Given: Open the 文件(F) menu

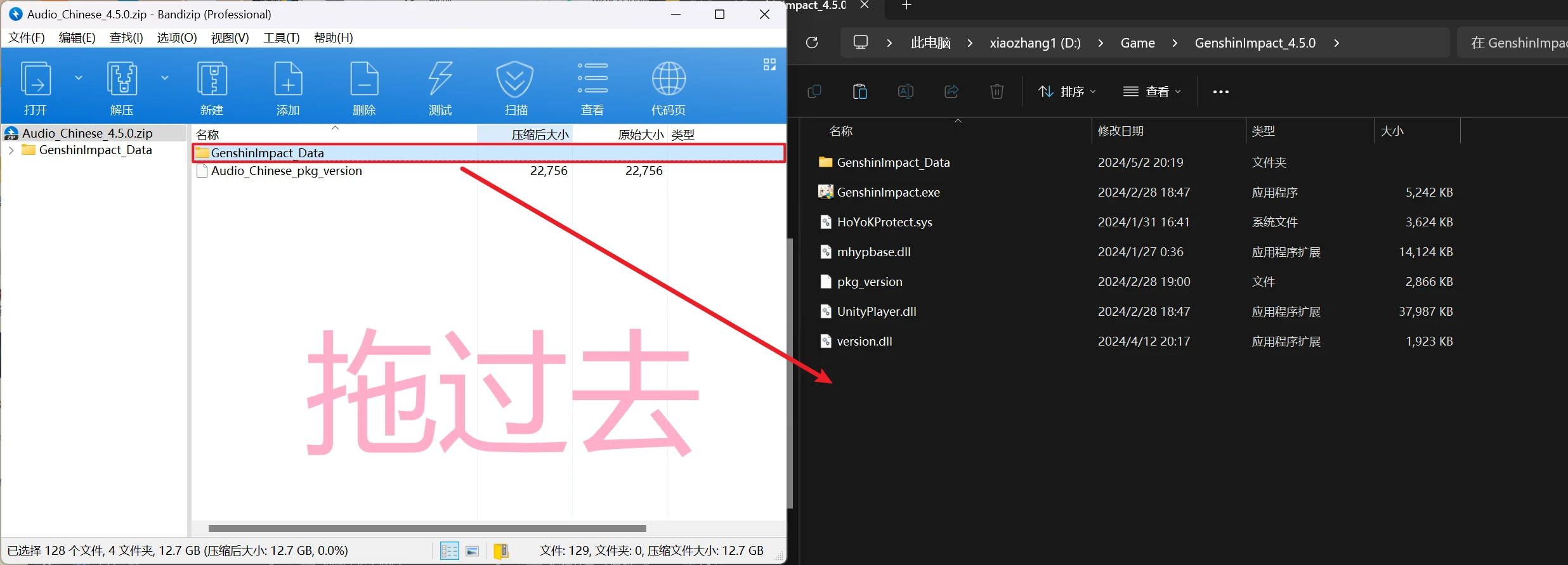Looking at the screenshot, I should pos(27,37).
